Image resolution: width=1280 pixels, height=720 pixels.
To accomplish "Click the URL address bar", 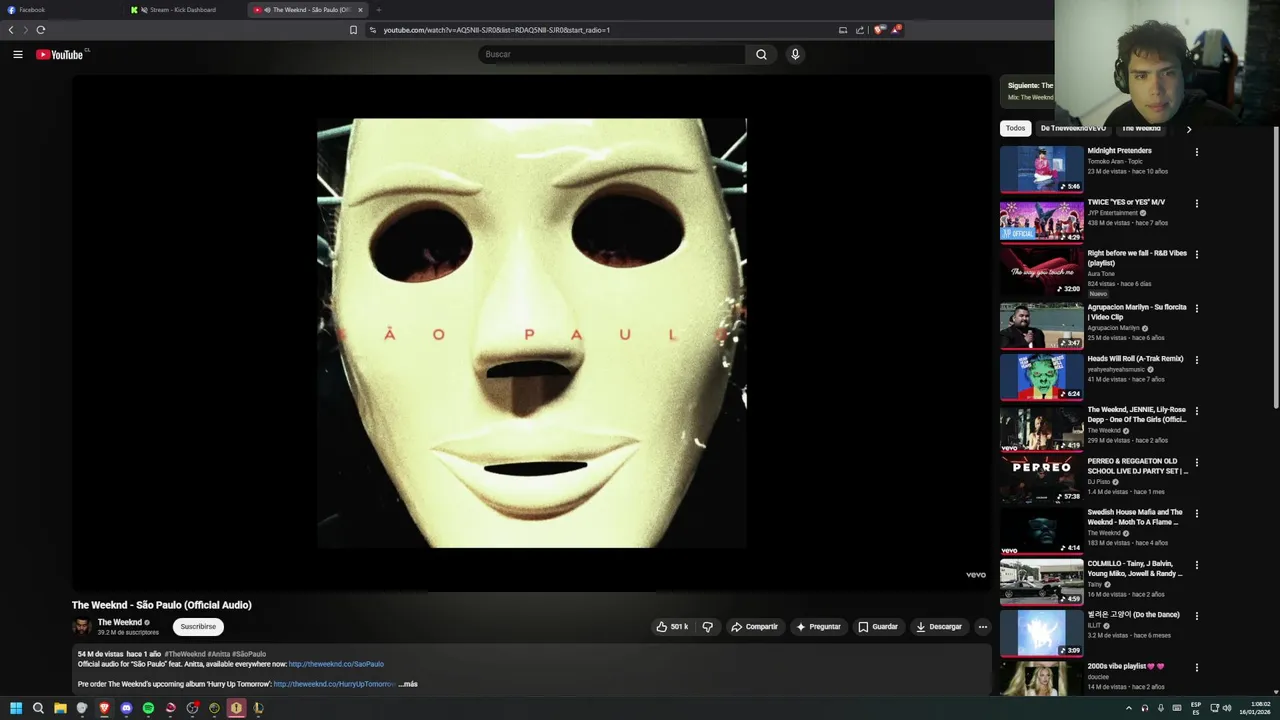I will [x=600, y=30].
